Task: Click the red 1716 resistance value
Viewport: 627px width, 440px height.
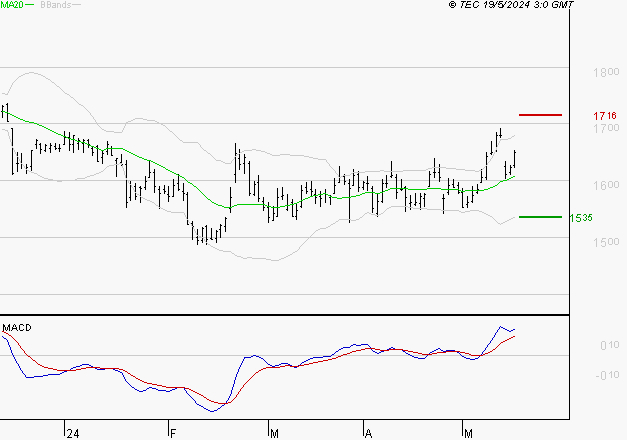Action: point(605,116)
